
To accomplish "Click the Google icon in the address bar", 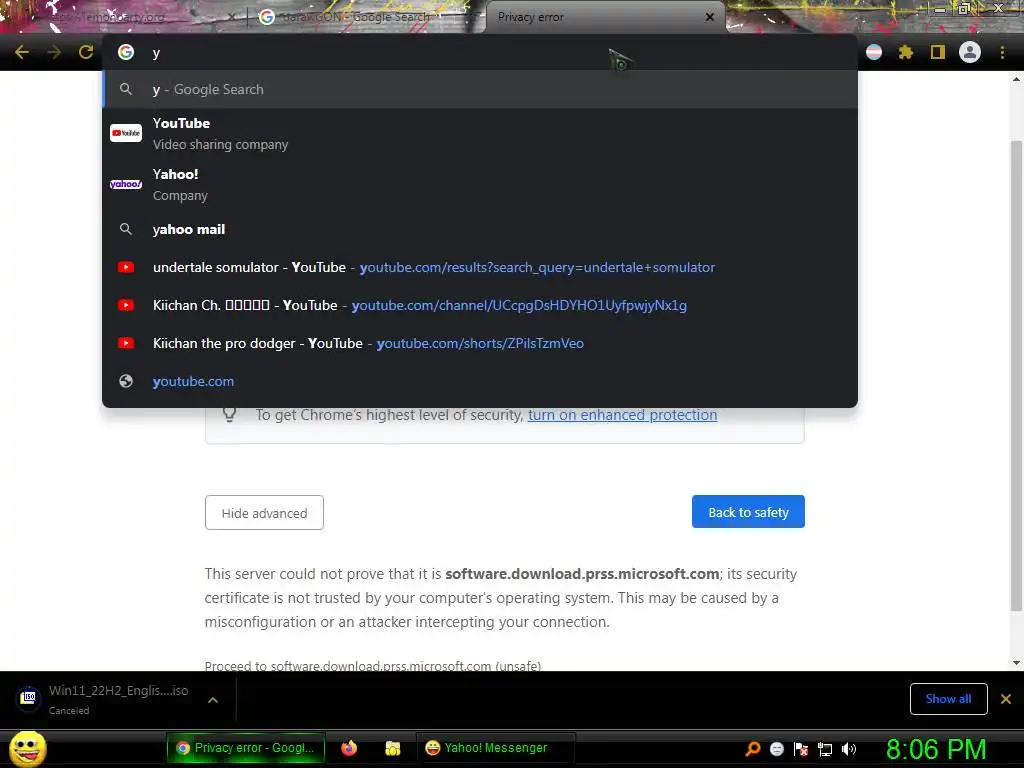I will tap(125, 52).
